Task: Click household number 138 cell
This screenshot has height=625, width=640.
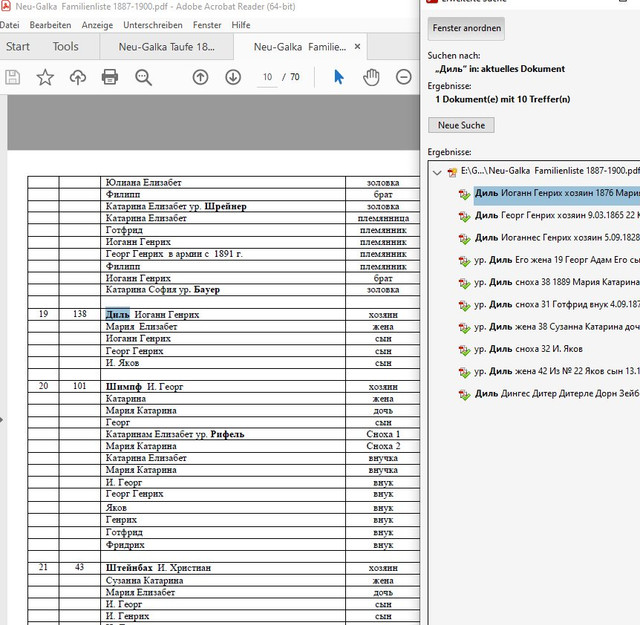Action: [x=80, y=314]
